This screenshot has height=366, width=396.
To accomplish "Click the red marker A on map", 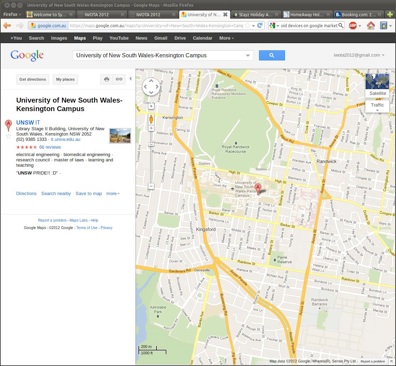I will 257,188.
